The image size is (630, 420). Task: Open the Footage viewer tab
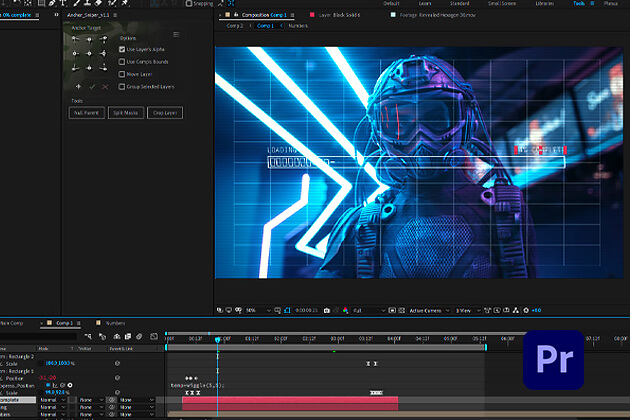(x=438, y=15)
